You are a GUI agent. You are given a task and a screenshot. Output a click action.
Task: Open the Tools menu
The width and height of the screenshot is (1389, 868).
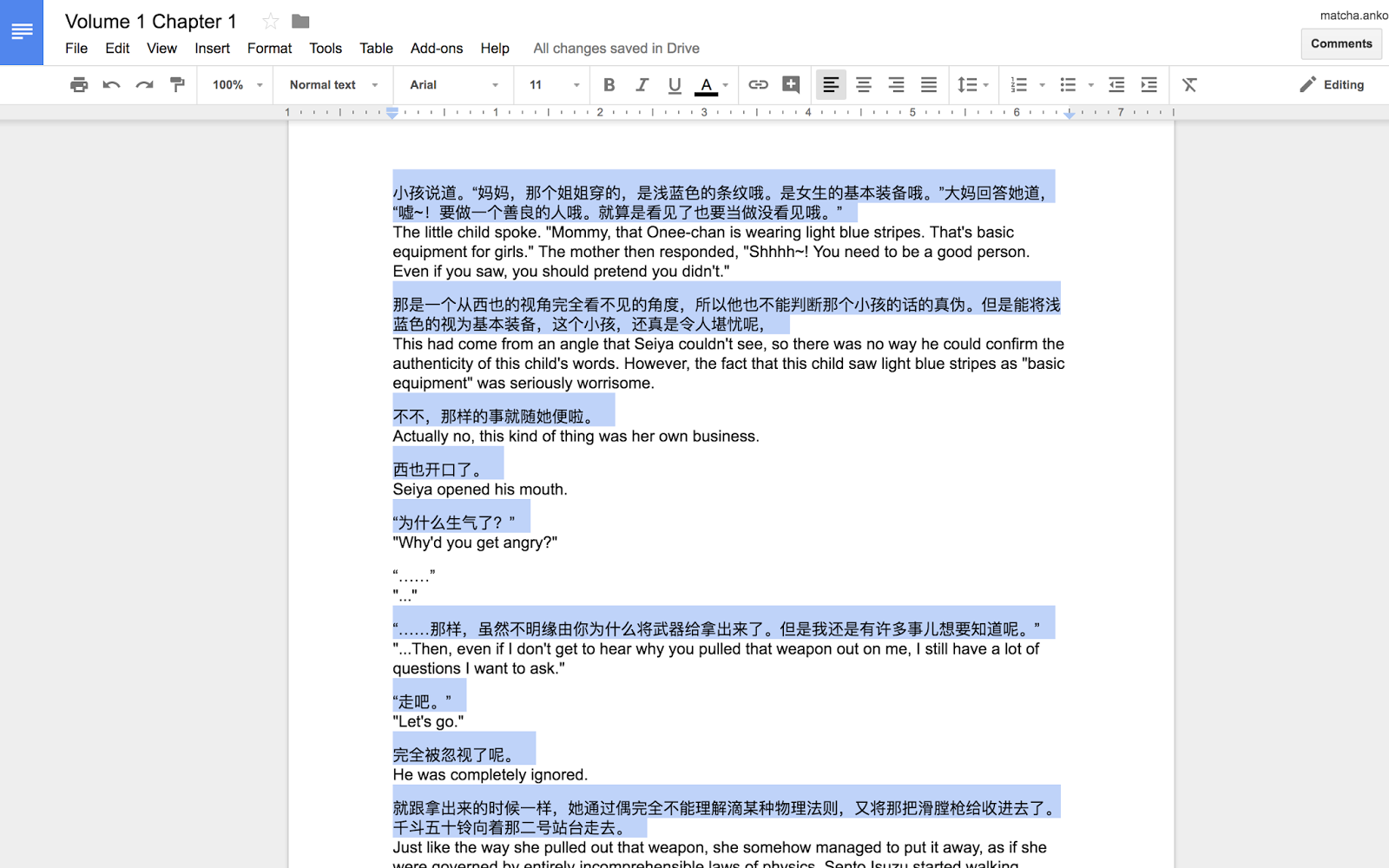pos(326,48)
